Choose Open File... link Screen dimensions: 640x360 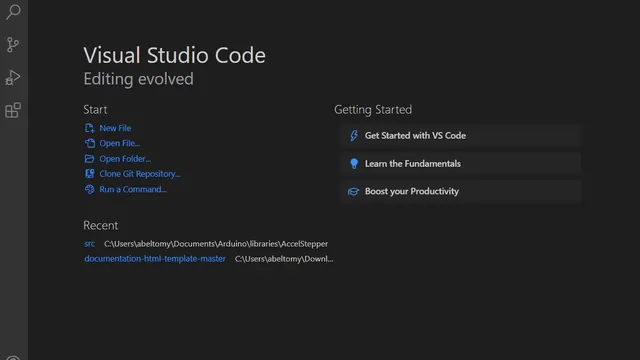click(x=120, y=143)
